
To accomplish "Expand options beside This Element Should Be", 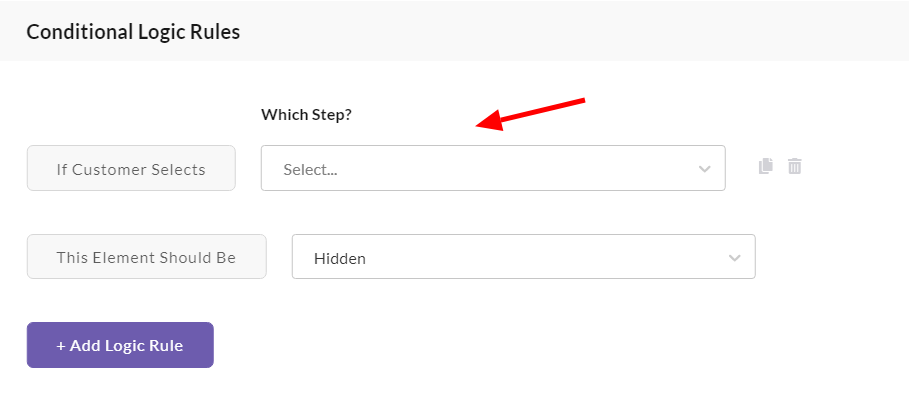I will [x=523, y=257].
